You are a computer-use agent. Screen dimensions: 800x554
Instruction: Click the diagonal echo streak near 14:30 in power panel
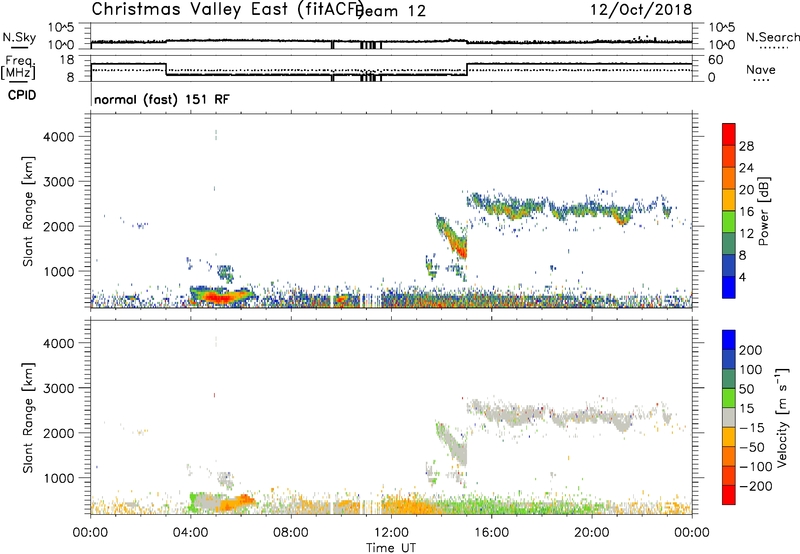point(452,236)
